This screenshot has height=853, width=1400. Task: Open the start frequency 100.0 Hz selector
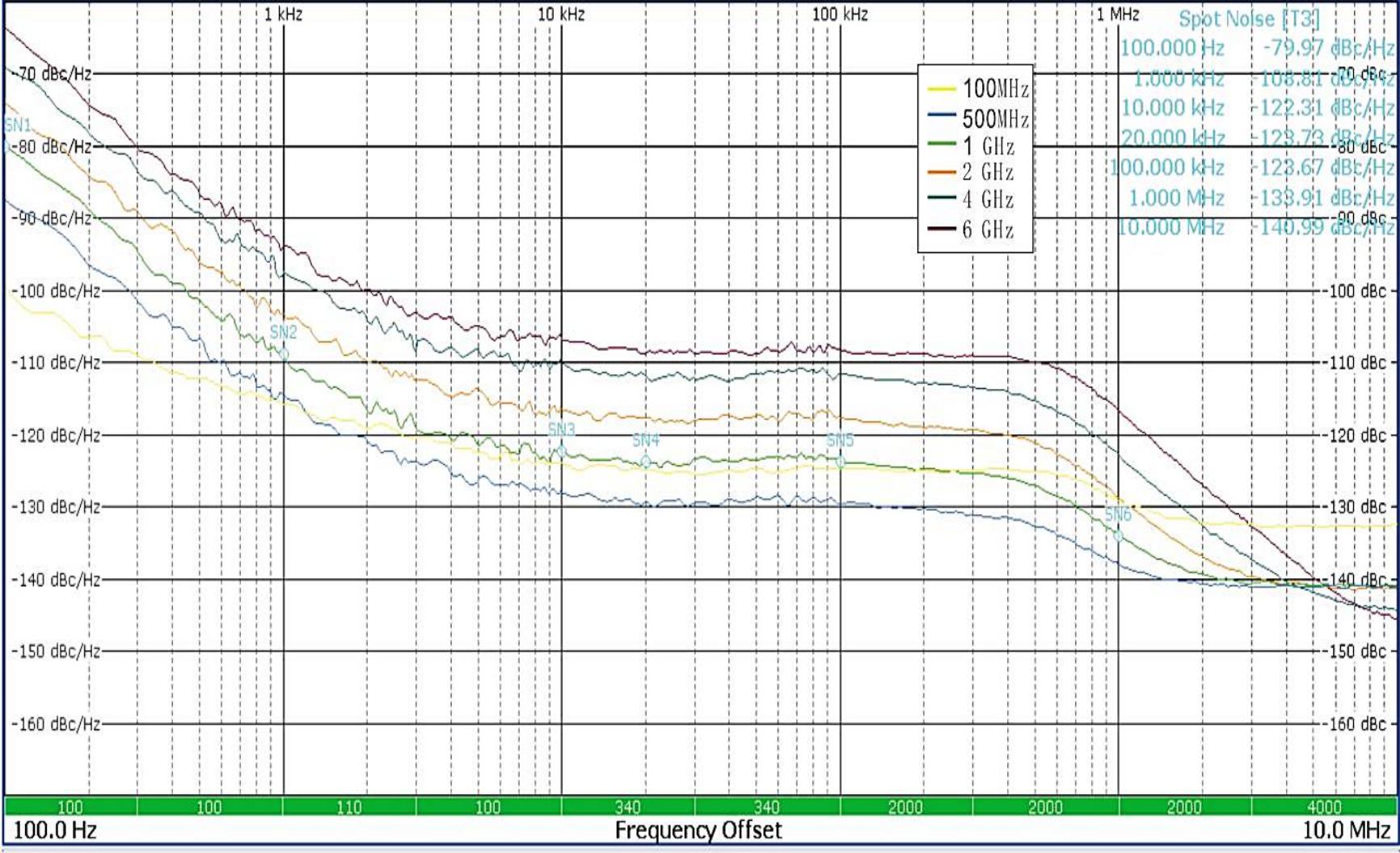click(53, 827)
